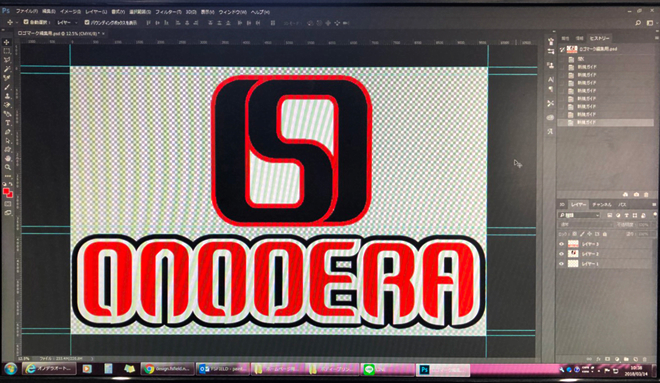Open the フィルター (Filter) menu
Viewport: 660px width, 383px height.
[168, 12]
